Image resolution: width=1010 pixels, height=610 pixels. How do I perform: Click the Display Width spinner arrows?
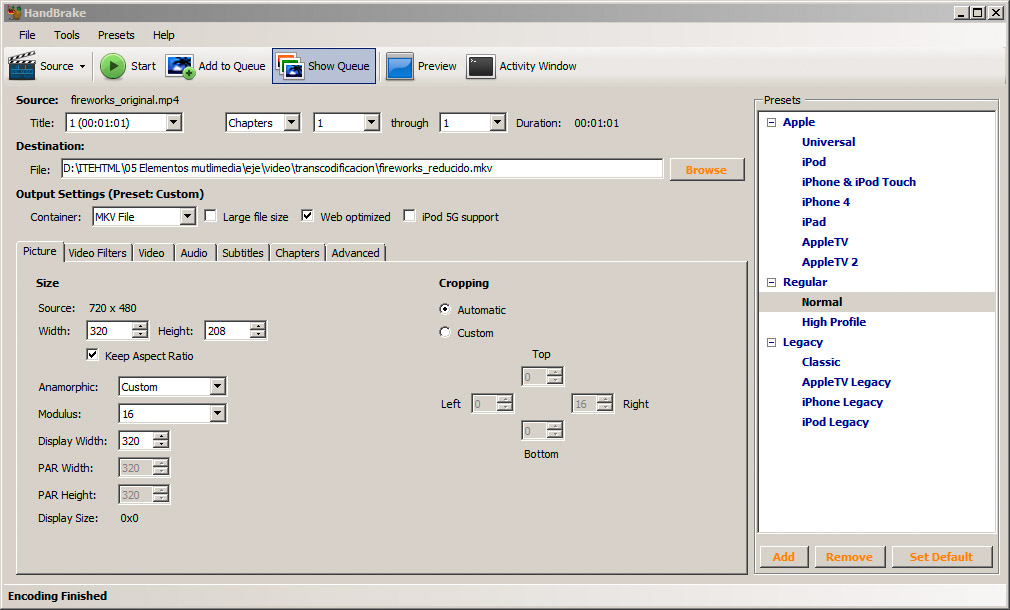pyautogui.click(x=161, y=441)
